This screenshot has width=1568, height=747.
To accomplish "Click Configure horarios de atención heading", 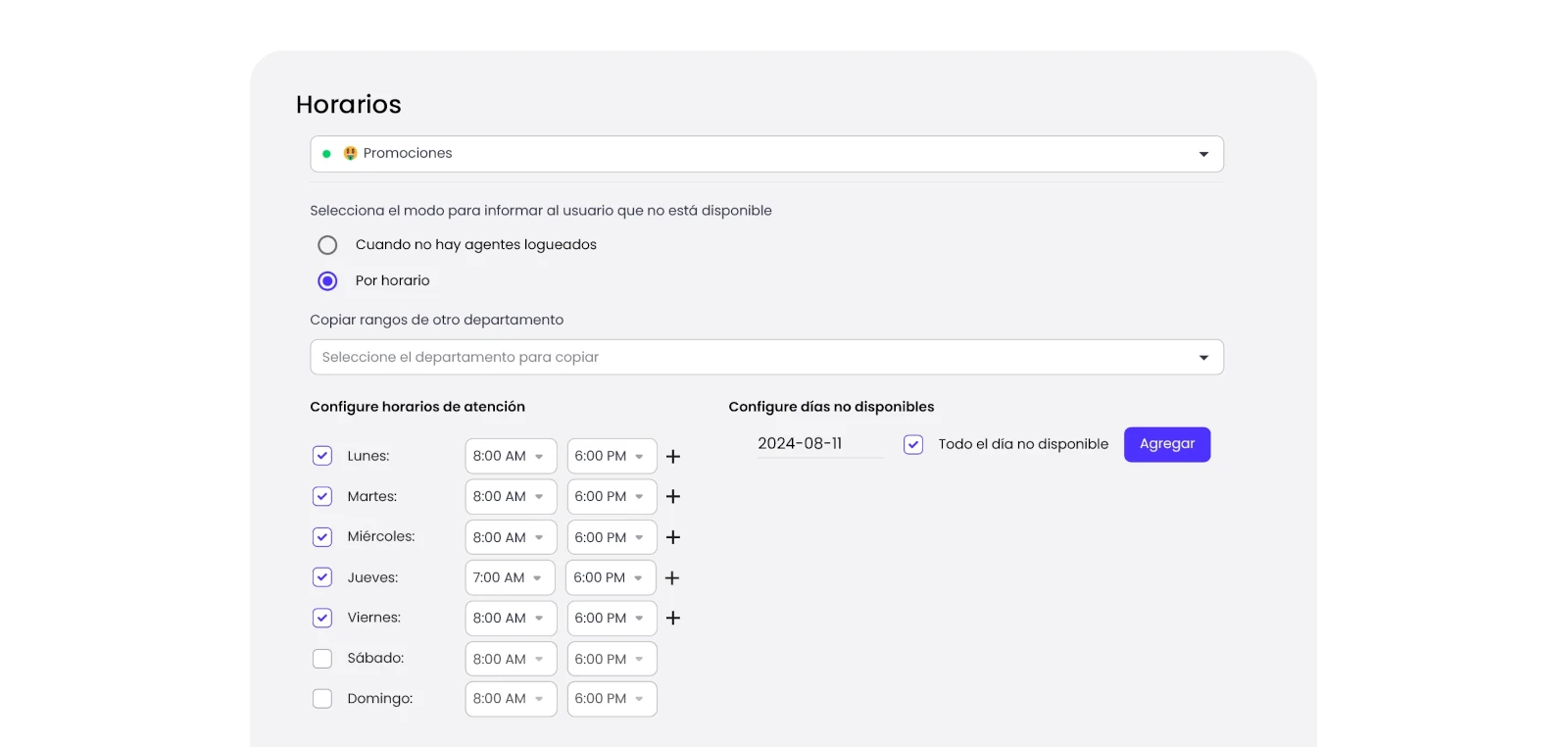I will pos(417,407).
